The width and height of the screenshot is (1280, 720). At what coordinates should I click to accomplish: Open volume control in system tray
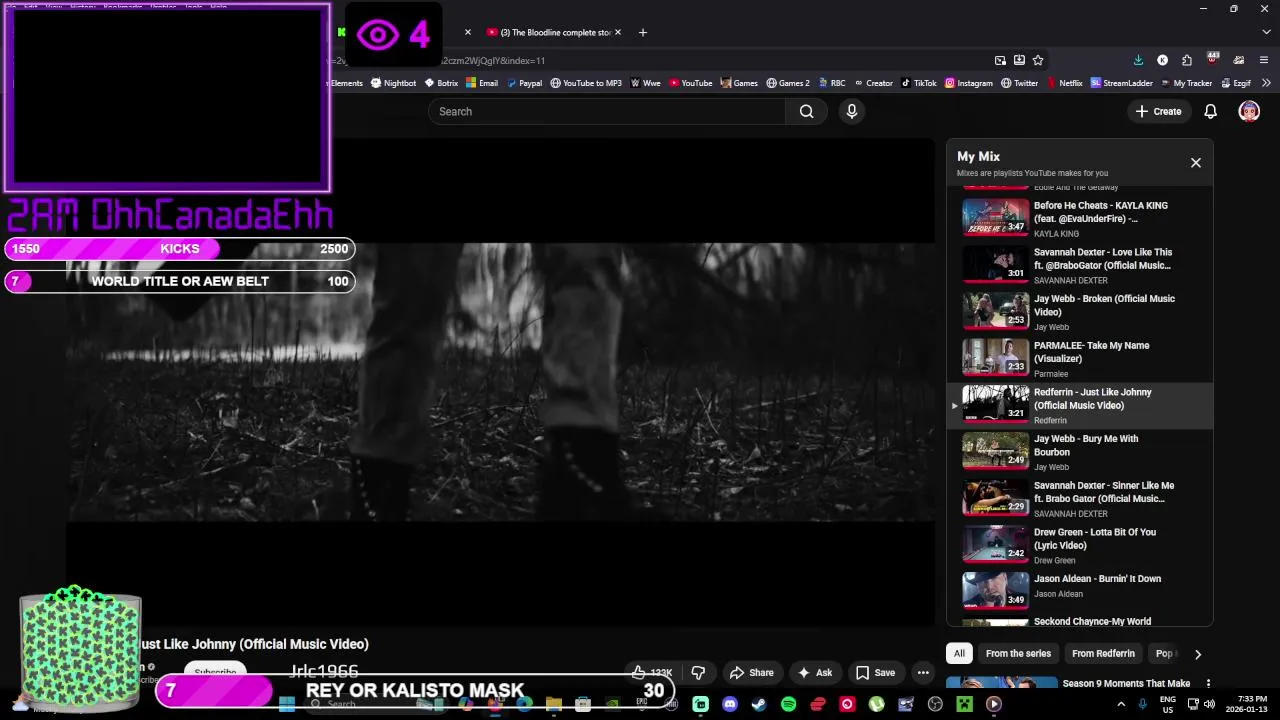pyautogui.click(x=1209, y=704)
